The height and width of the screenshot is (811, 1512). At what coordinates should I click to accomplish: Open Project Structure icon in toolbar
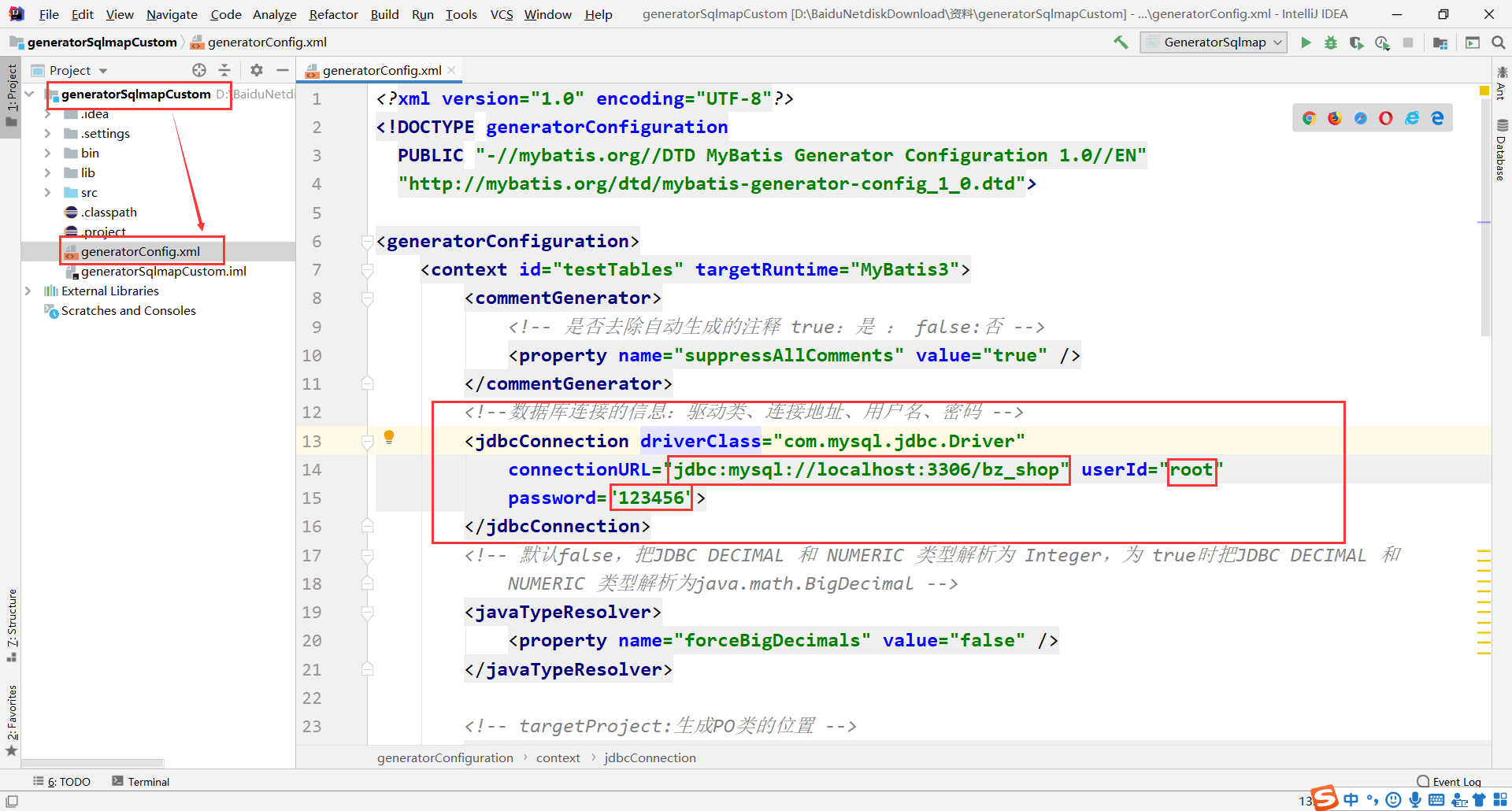click(1440, 43)
